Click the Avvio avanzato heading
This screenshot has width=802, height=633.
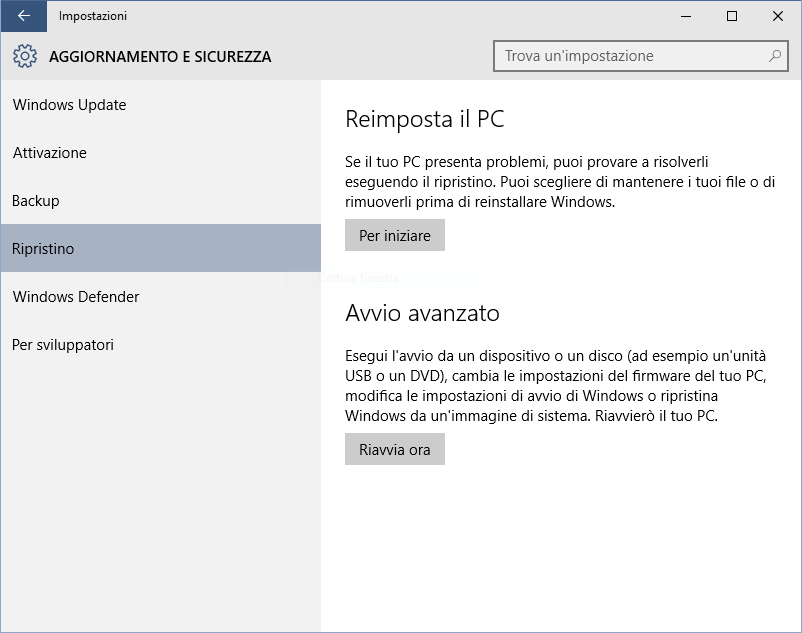[x=422, y=313]
